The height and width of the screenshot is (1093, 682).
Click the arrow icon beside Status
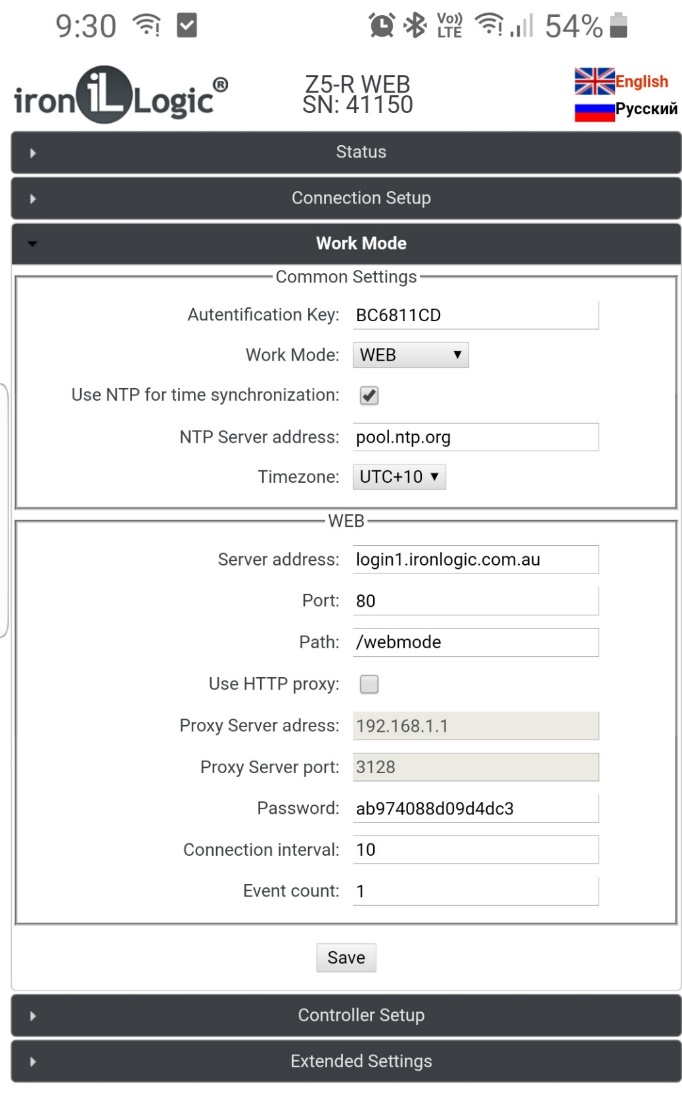click(33, 153)
